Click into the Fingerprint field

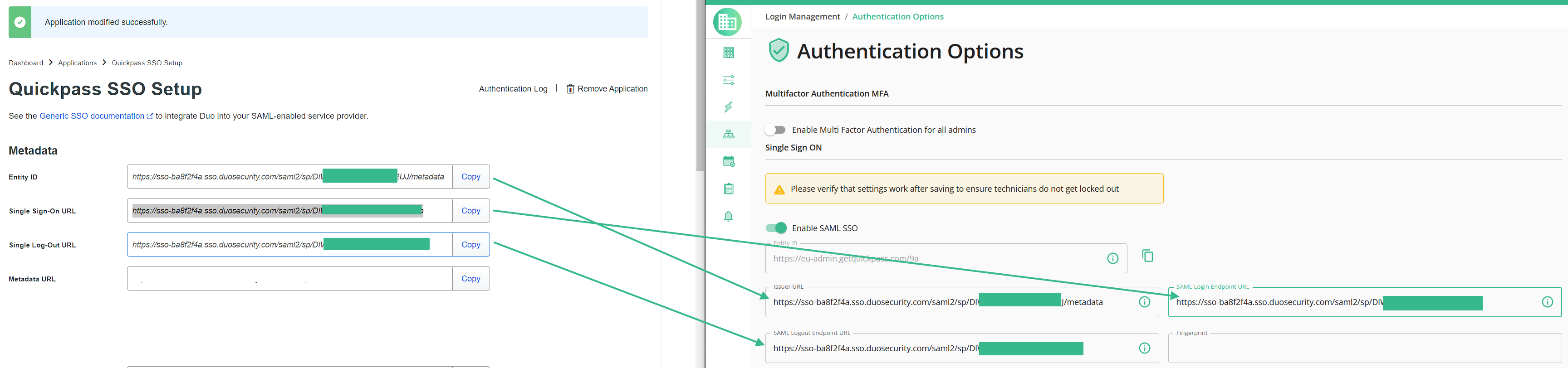coord(1364,350)
